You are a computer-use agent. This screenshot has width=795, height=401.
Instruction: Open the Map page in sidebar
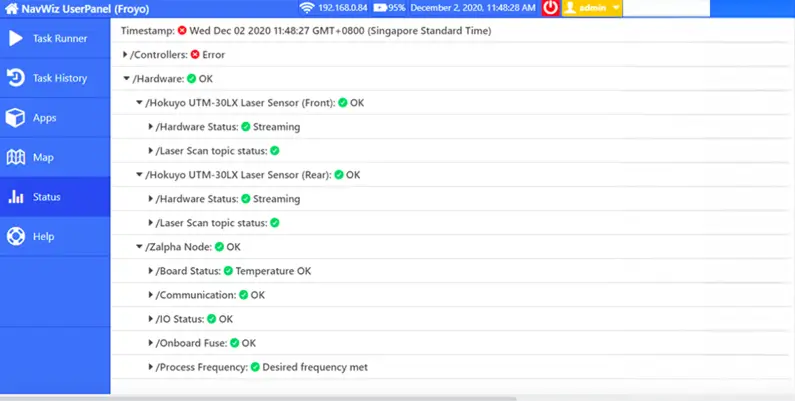[x=43, y=157]
